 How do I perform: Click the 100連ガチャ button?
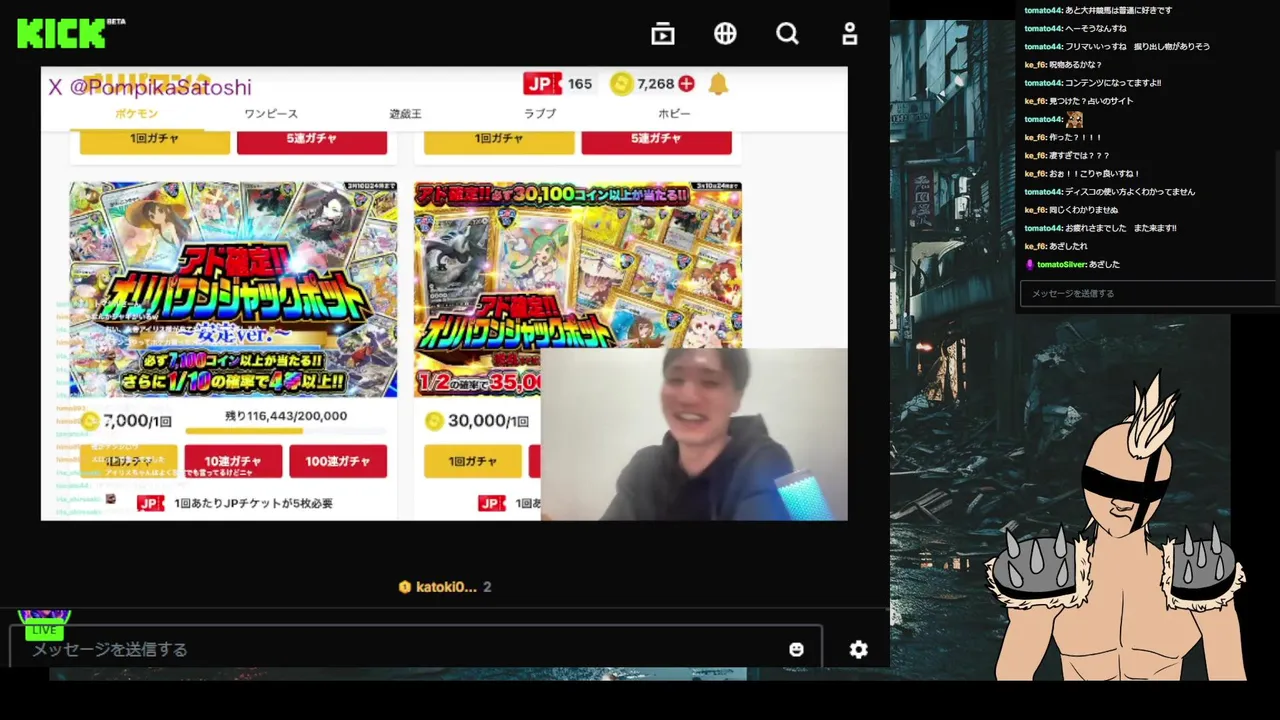coord(338,461)
